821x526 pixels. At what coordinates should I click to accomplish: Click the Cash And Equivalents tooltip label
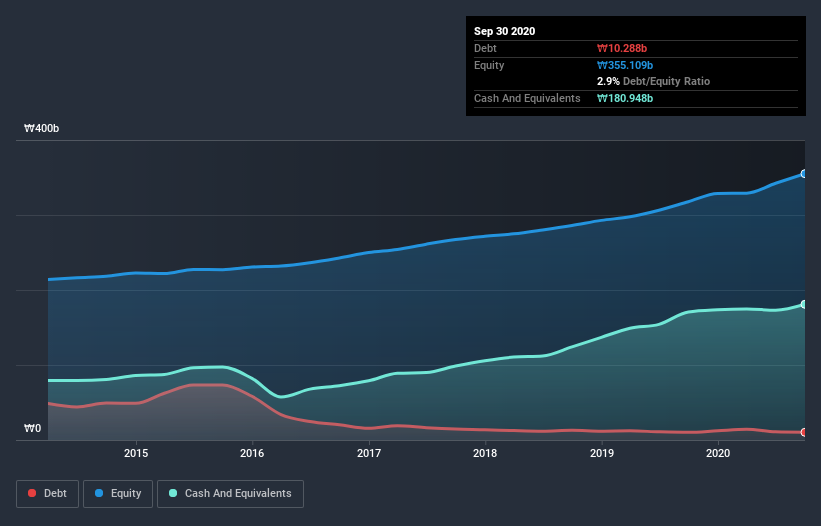coord(527,98)
